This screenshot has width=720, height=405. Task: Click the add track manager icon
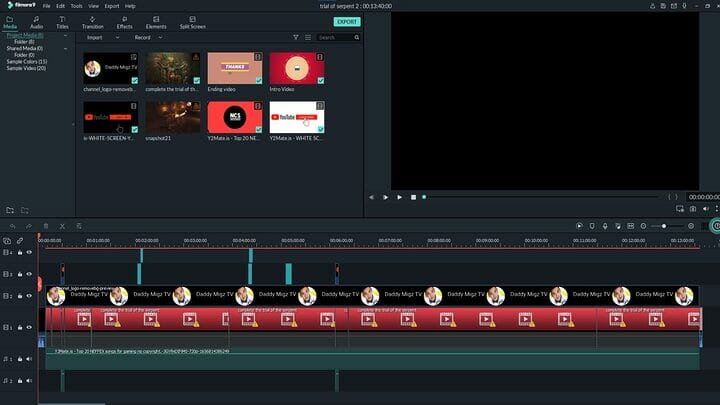point(7,241)
